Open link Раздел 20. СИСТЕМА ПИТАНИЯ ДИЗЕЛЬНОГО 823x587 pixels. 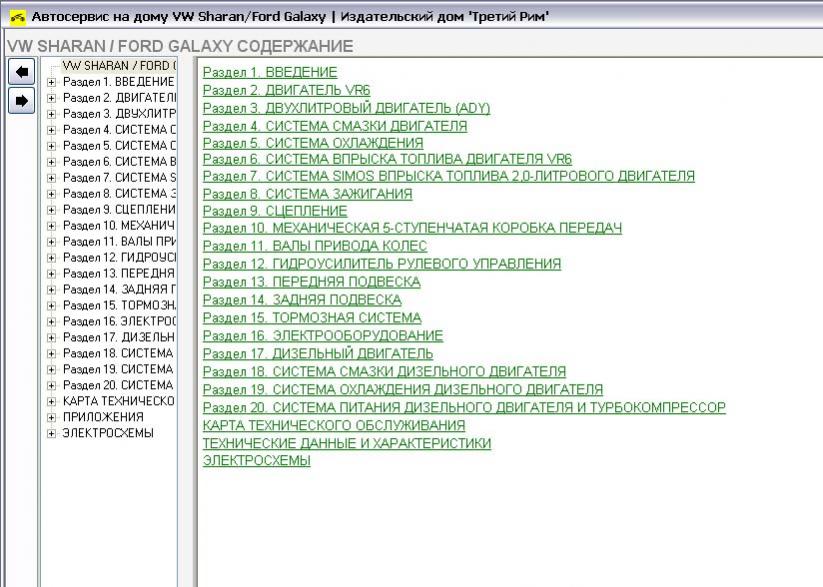[465, 407]
